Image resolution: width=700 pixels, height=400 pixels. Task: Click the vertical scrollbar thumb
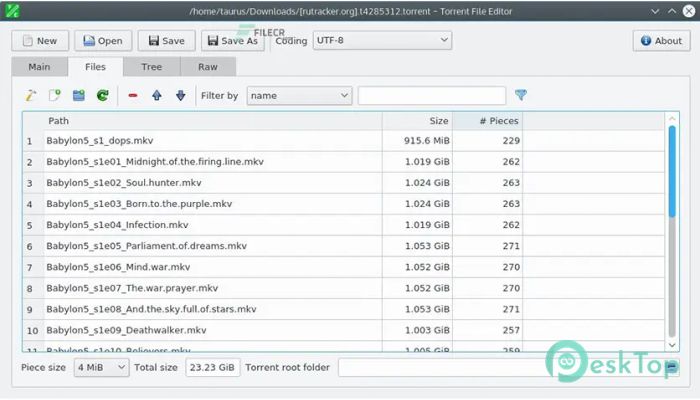672,172
